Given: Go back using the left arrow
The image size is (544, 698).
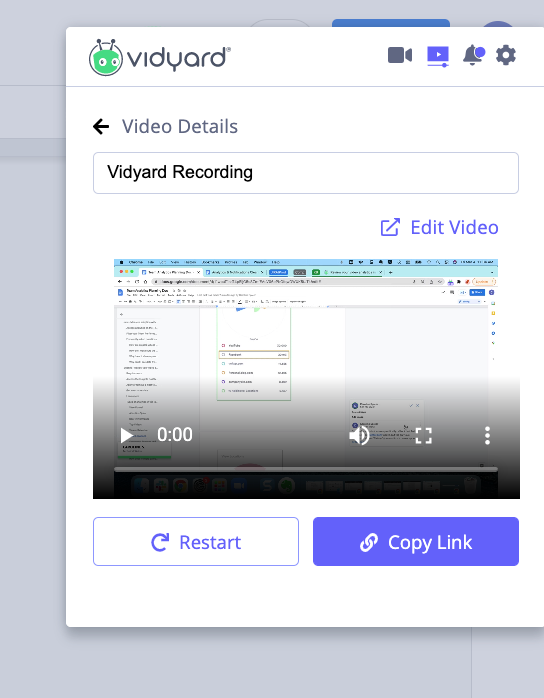Looking at the screenshot, I should pos(101,126).
